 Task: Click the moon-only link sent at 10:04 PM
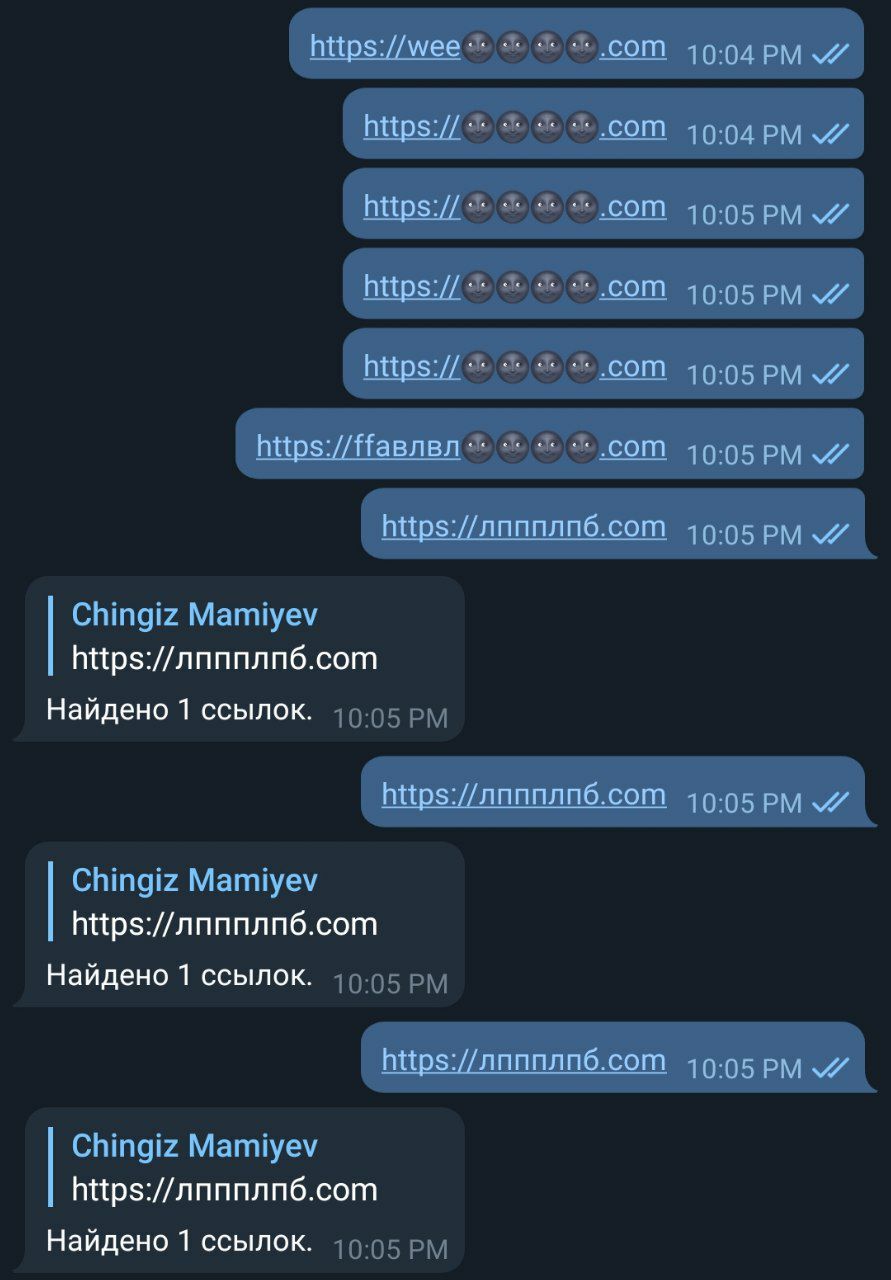tap(515, 126)
